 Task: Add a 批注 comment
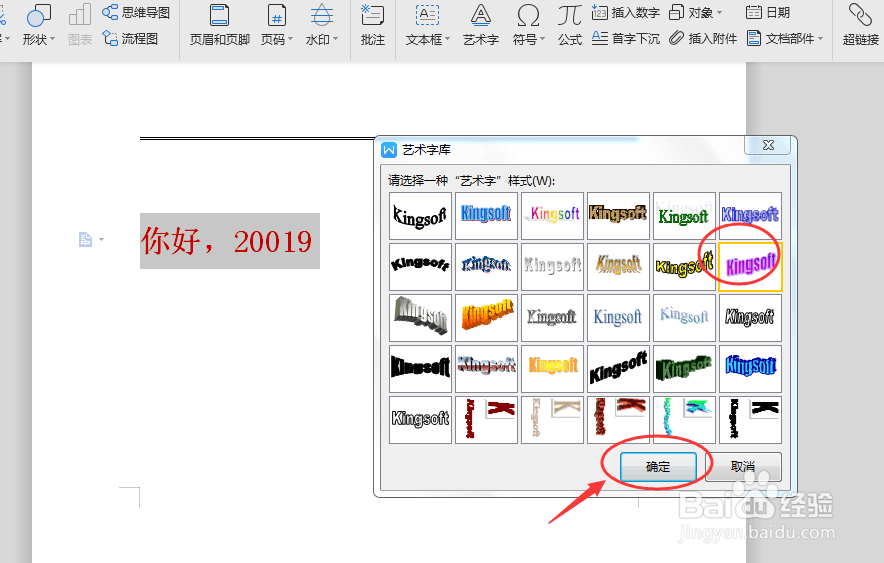(x=373, y=25)
